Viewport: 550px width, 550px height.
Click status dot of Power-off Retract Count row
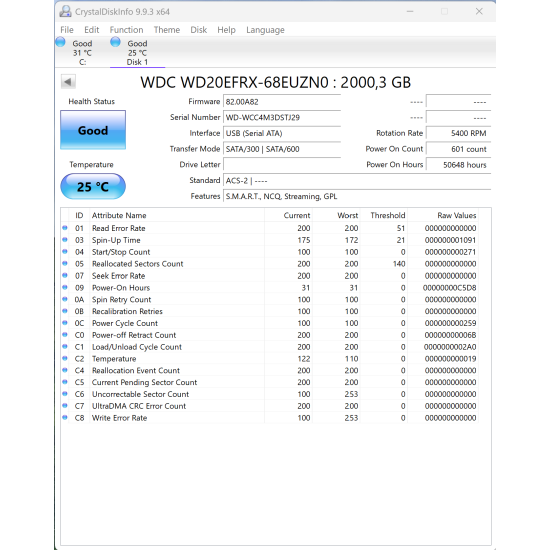pos(65,335)
